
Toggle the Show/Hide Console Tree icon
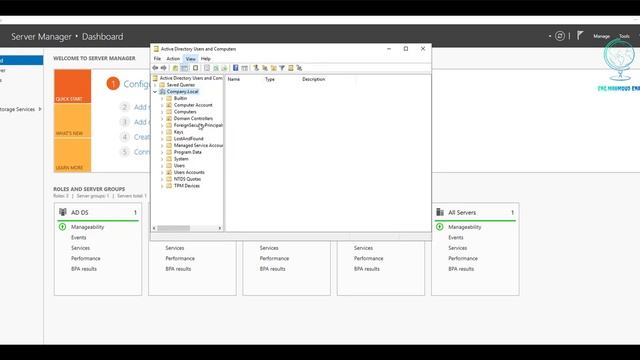[184, 68]
